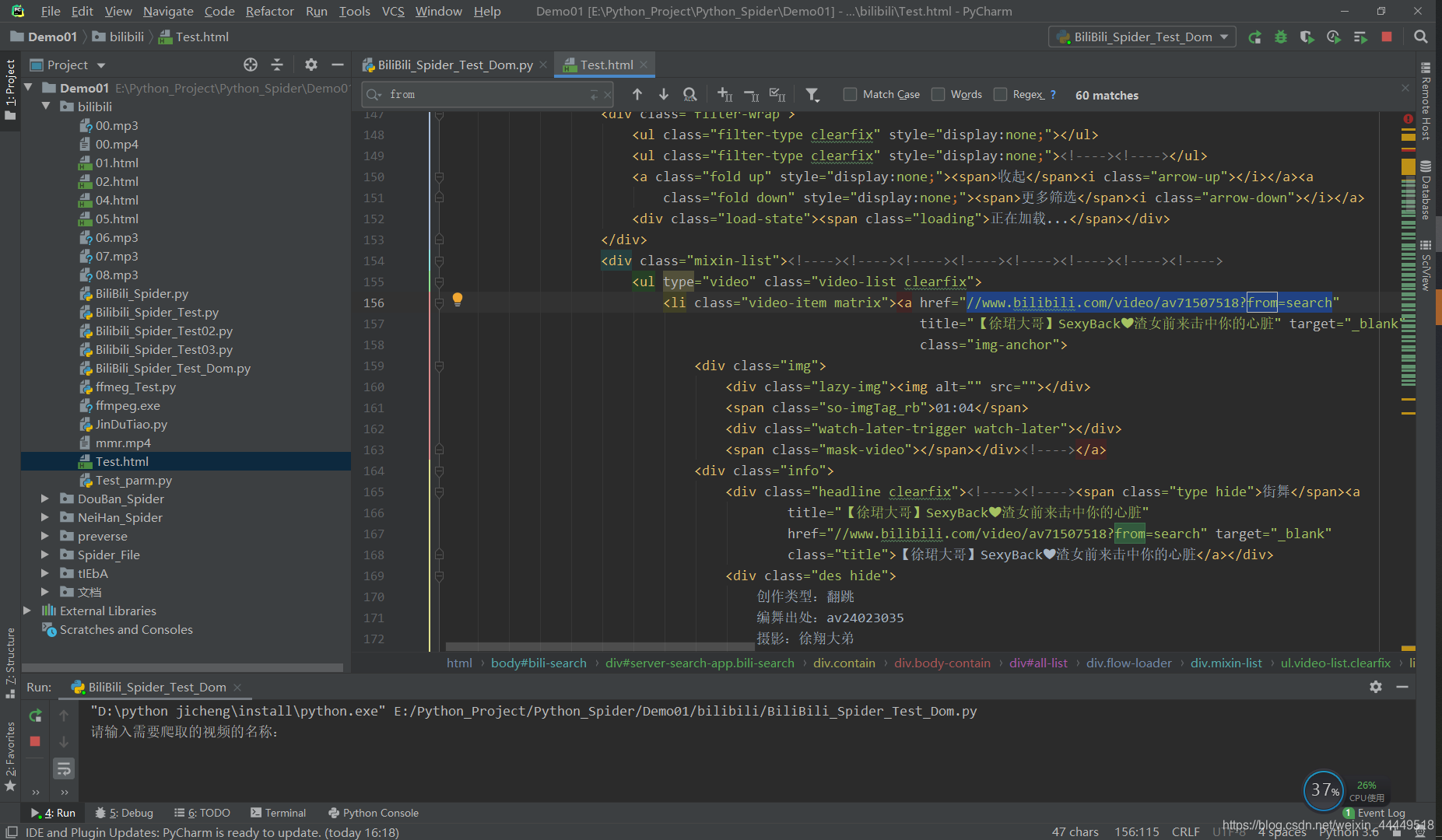Expand the Spider_File folder
This screenshot has height=840, width=1442.
coord(45,555)
